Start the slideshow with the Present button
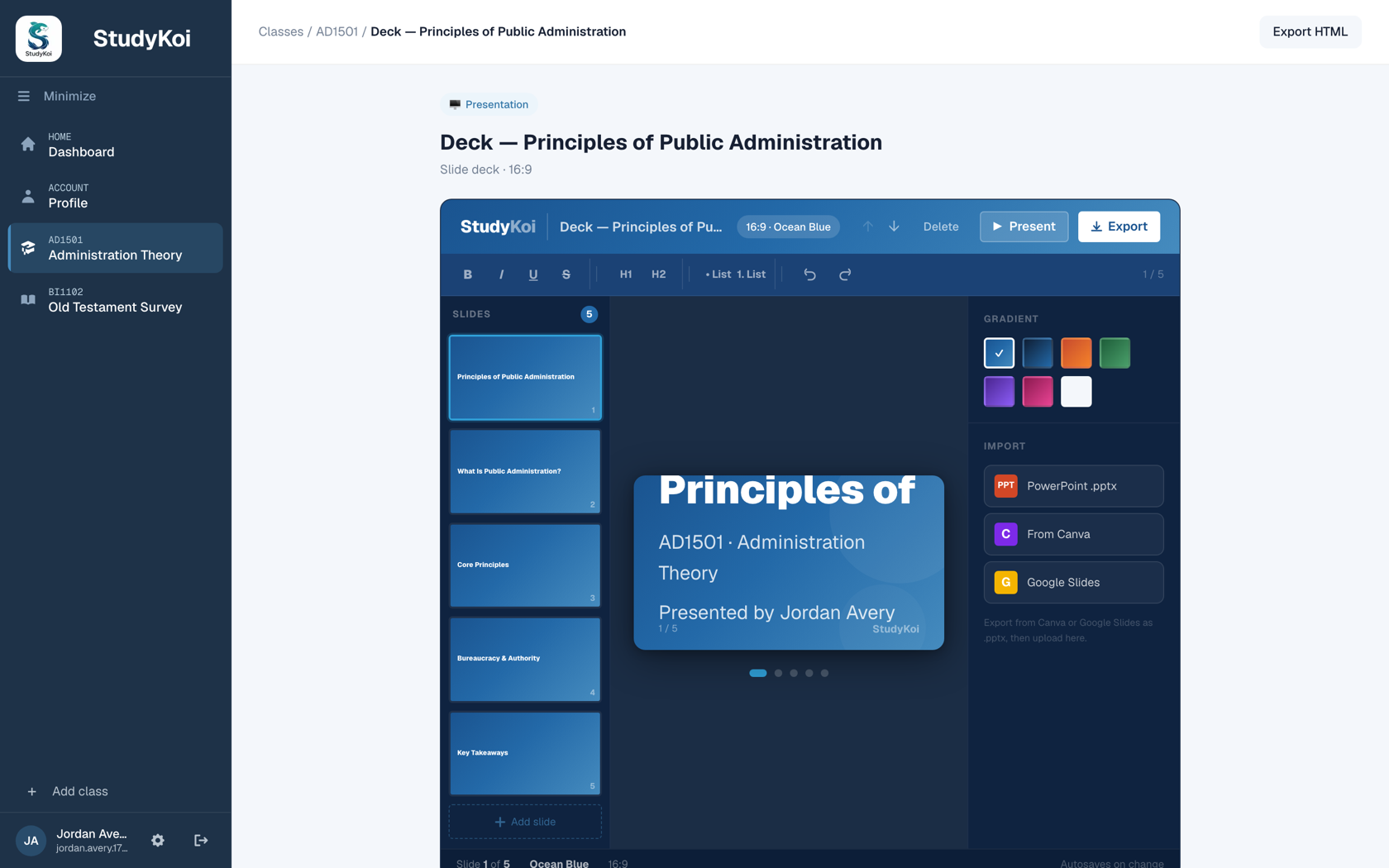The image size is (1389, 868). [1024, 227]
